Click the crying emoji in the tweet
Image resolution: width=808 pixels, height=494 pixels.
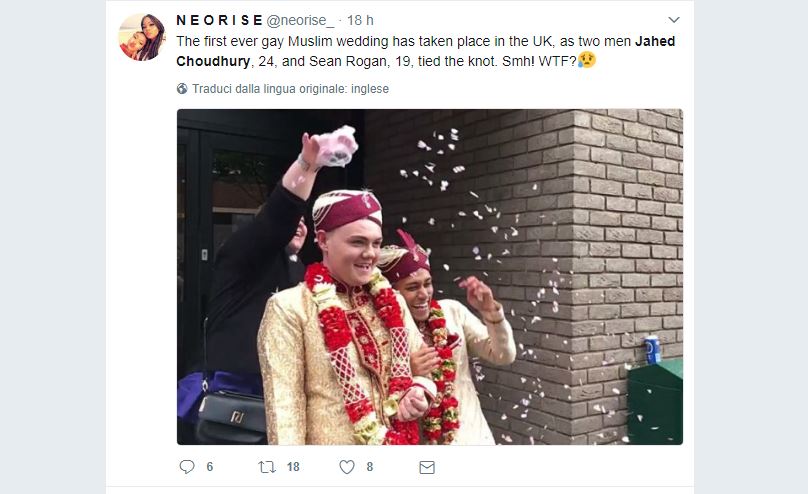click(x=587, y=60)
